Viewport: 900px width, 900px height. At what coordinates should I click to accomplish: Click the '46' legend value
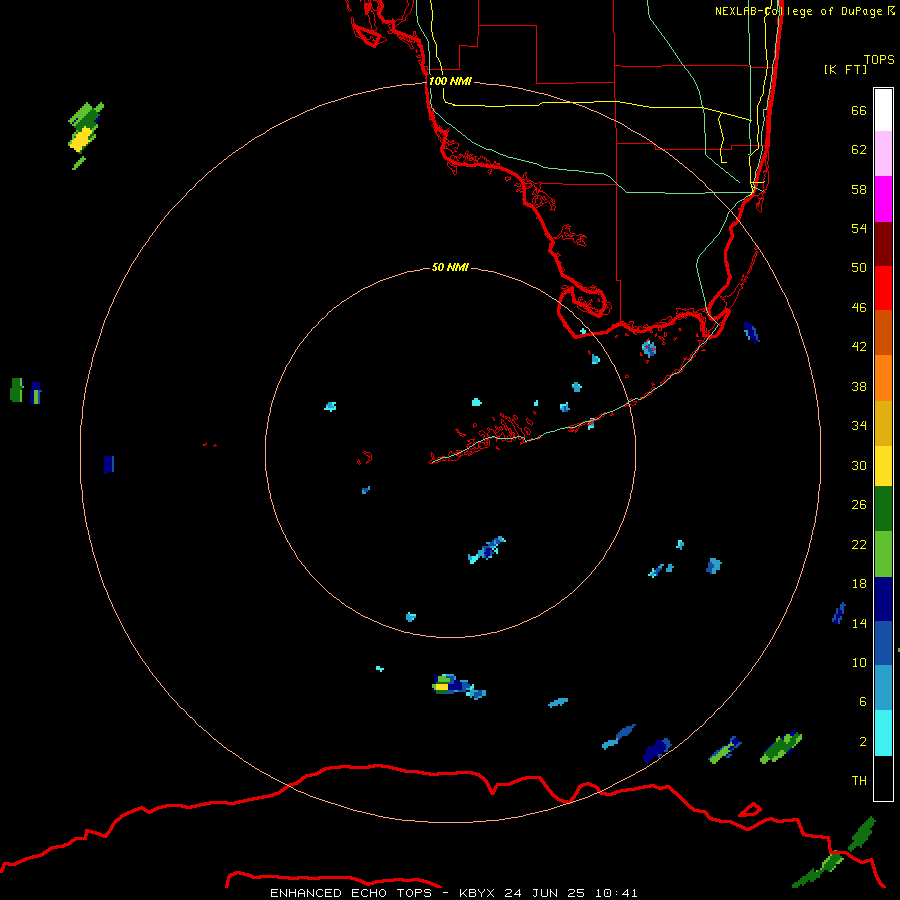[859, 308]
